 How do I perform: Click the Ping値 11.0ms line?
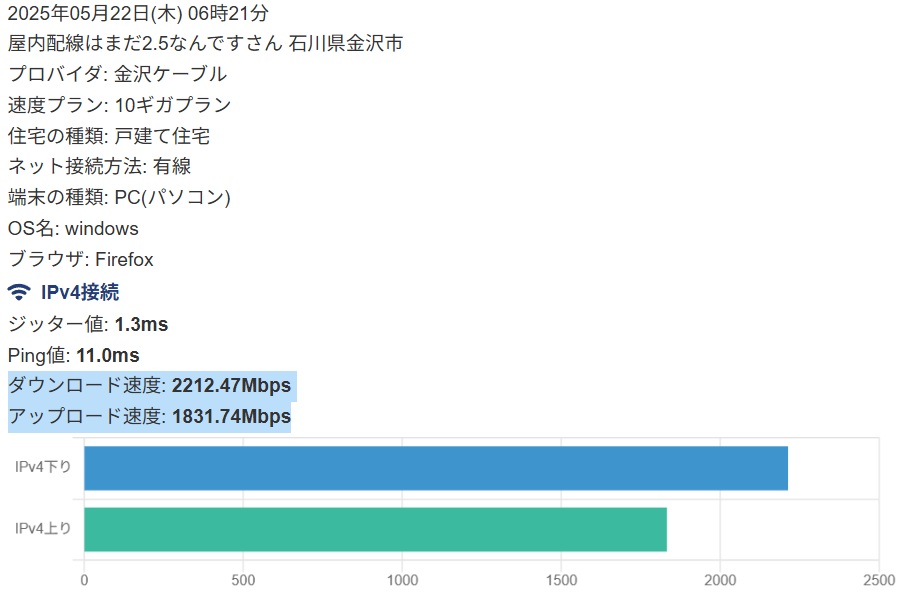click(x=73, y=355)
